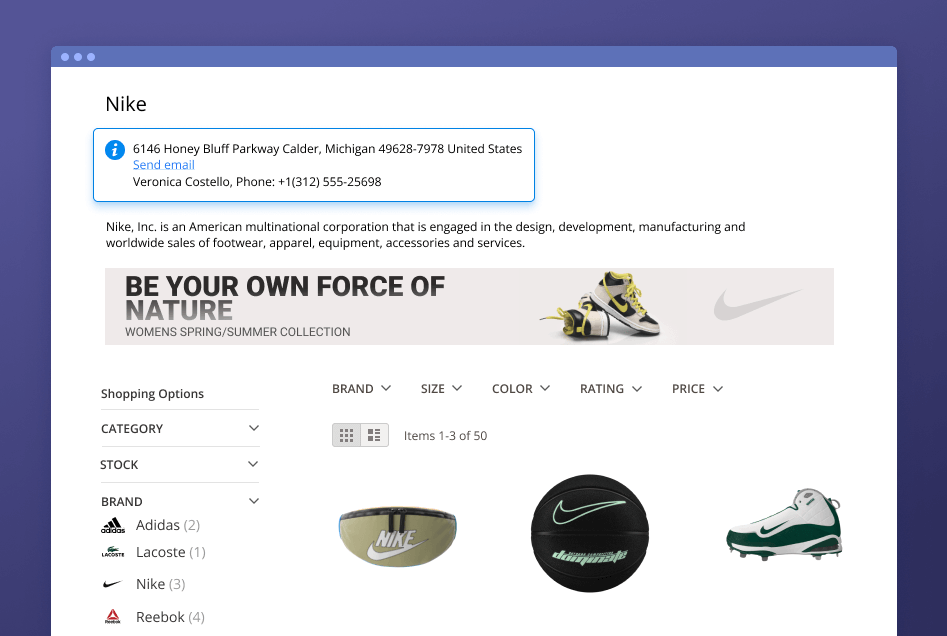Switch to list view mode
Image resolution: width=947 pixels, height=636 pixels.
point(373,434)
